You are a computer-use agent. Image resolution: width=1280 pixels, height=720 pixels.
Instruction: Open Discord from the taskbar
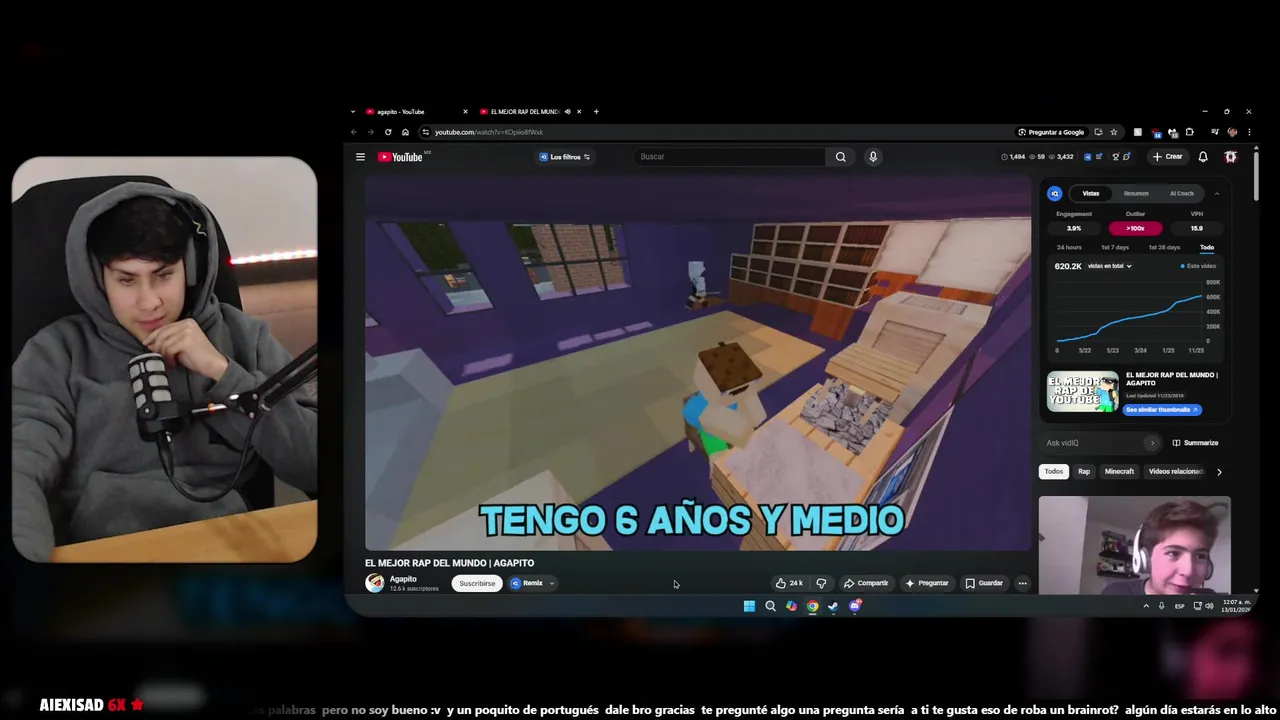click(x=854, y=606)
